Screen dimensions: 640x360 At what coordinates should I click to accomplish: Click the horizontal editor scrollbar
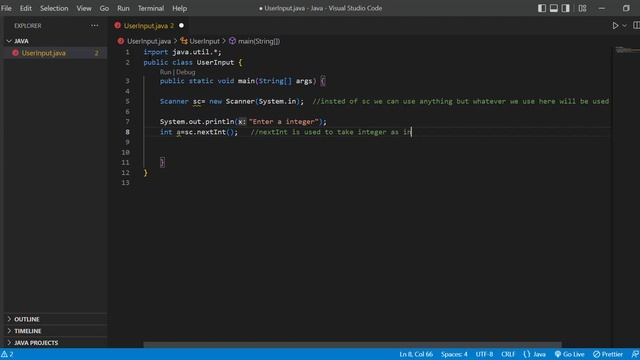[x=352, y=345]
